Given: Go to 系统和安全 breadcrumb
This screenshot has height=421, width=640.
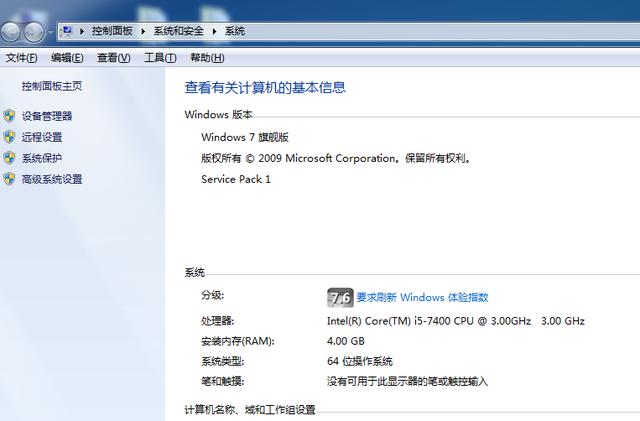Looking at the screenshot, I should tap(178, 31).
